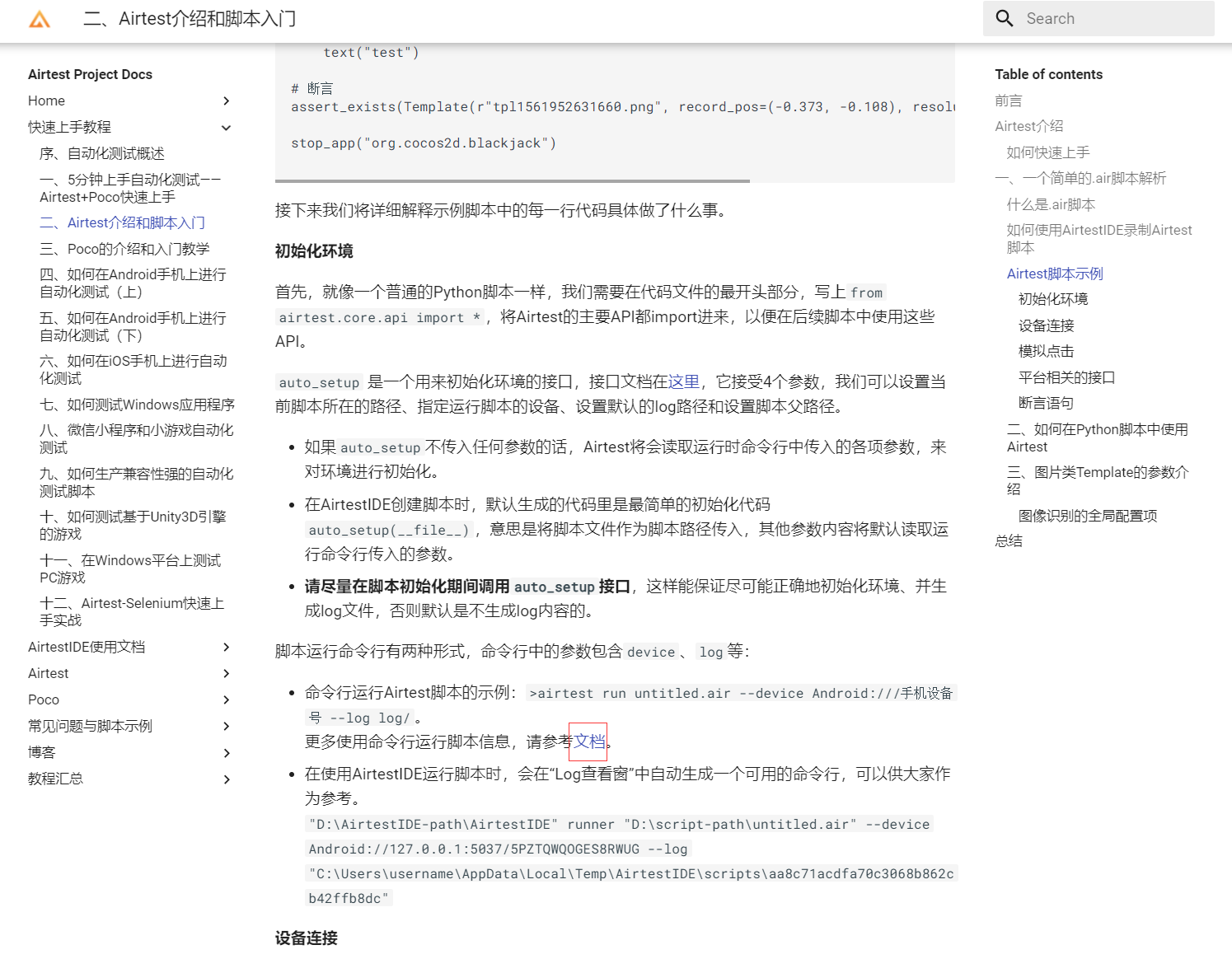Viewport: 1232px width, 959px height.
Task: Open 八、微信小程序和小游戏自动化测试
Action: click(137, 438)
